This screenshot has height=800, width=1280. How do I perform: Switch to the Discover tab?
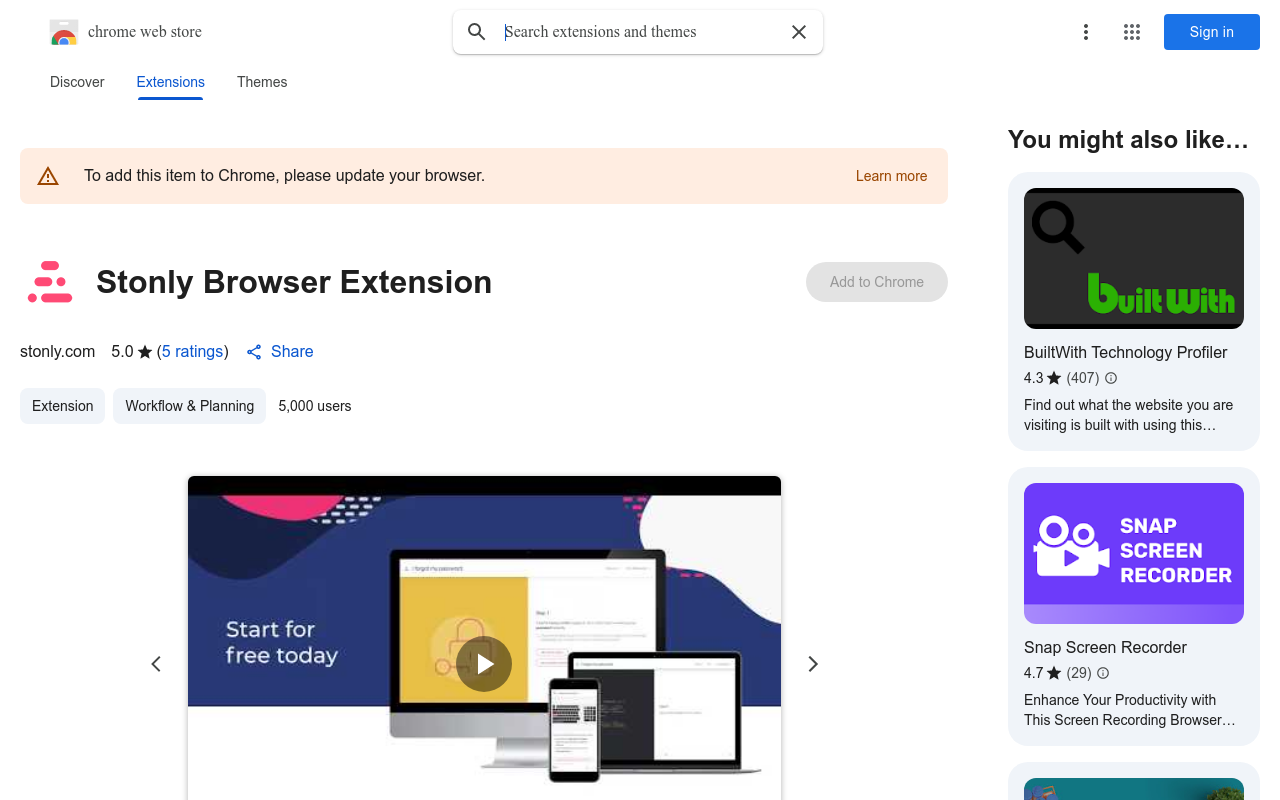coord(77,82)
